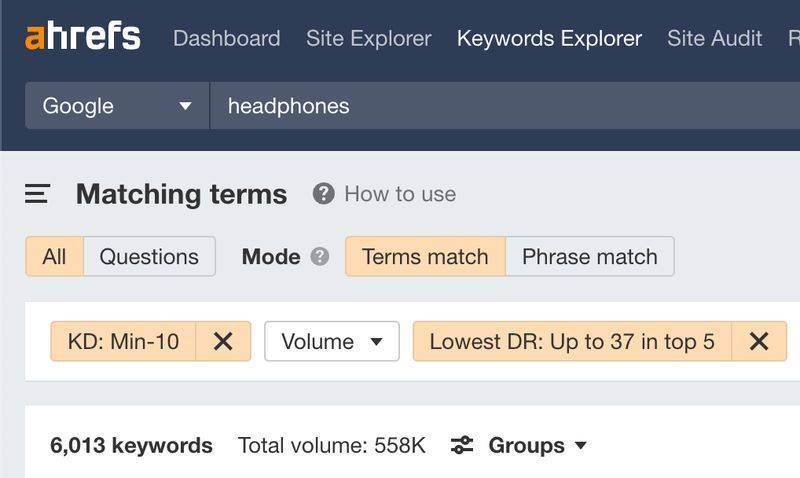Click the headphones keyword search field
The width and height of the screenshot is (800, 478).
[x=500, y=106]
